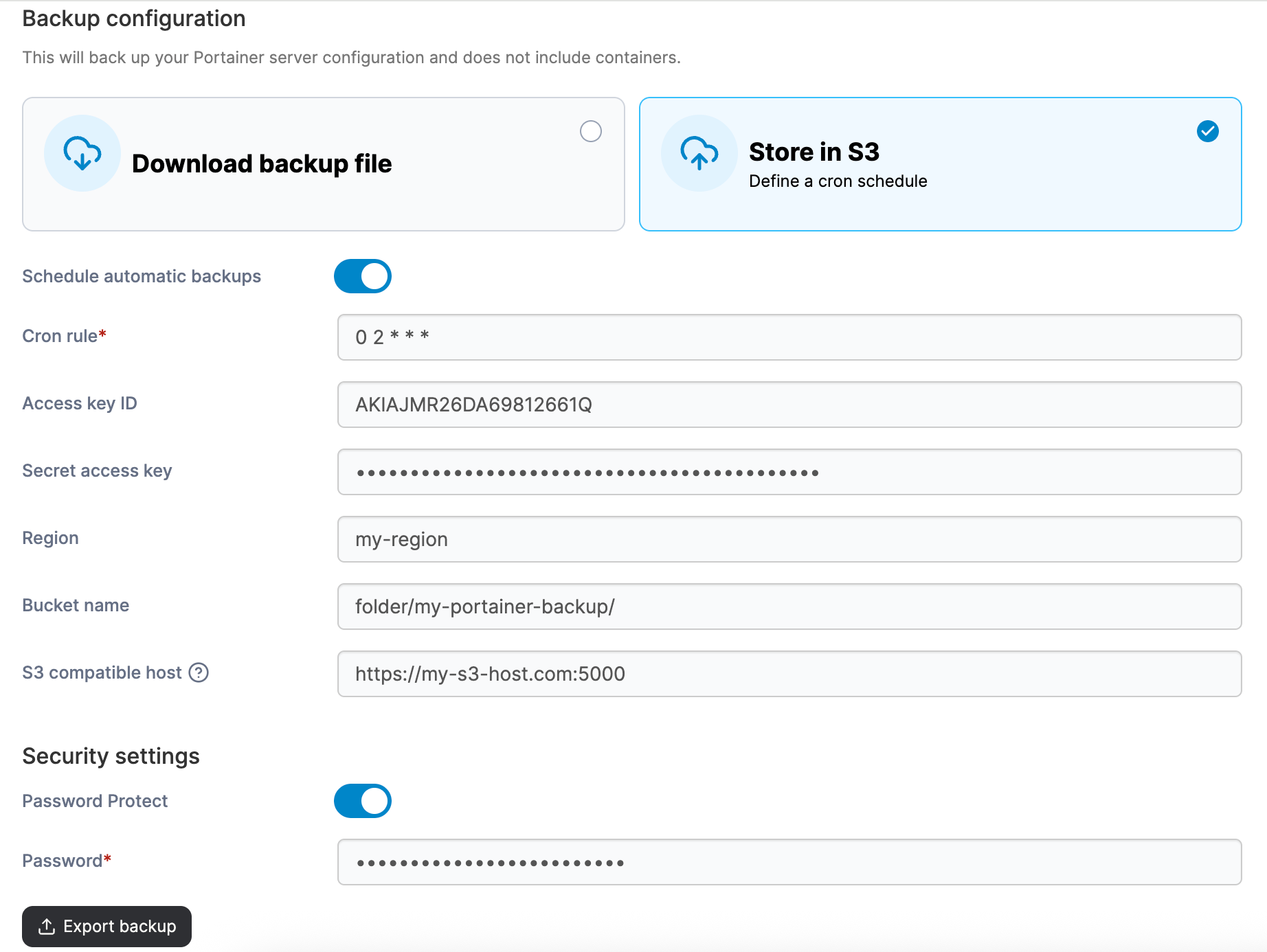Focus the Cron rule input field
The height and width of the screenshot is (952, 1267).
789,337
